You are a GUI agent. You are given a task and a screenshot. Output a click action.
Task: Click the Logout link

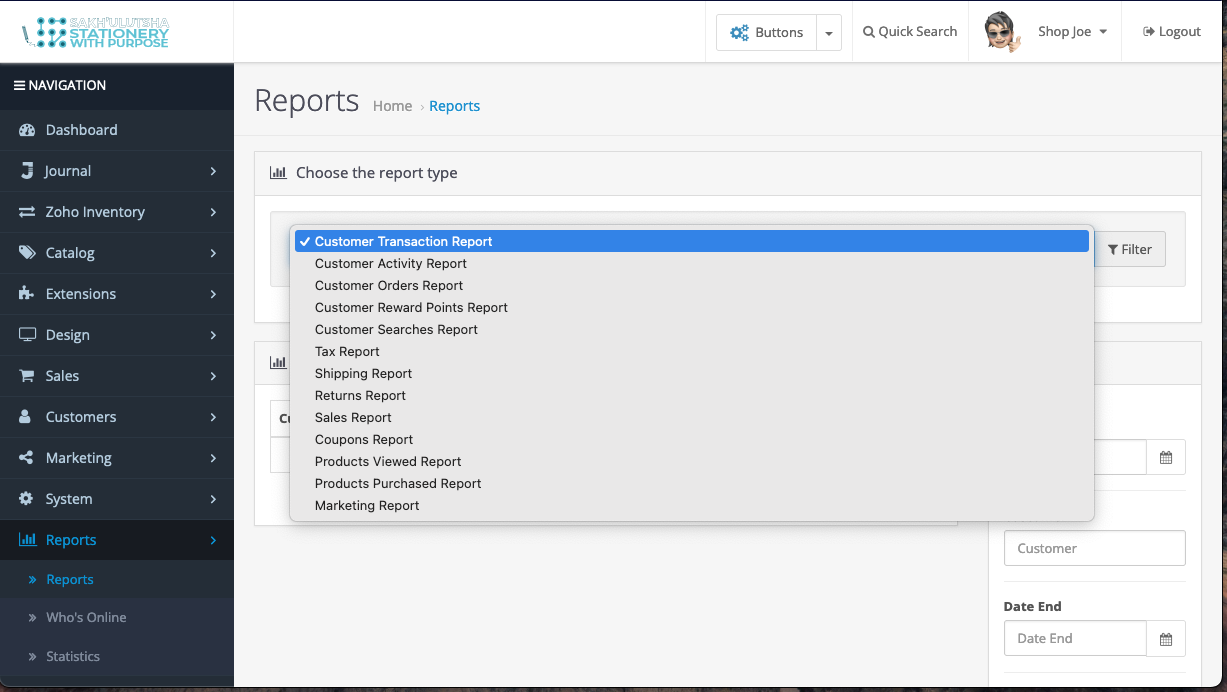click(1172, 32)
